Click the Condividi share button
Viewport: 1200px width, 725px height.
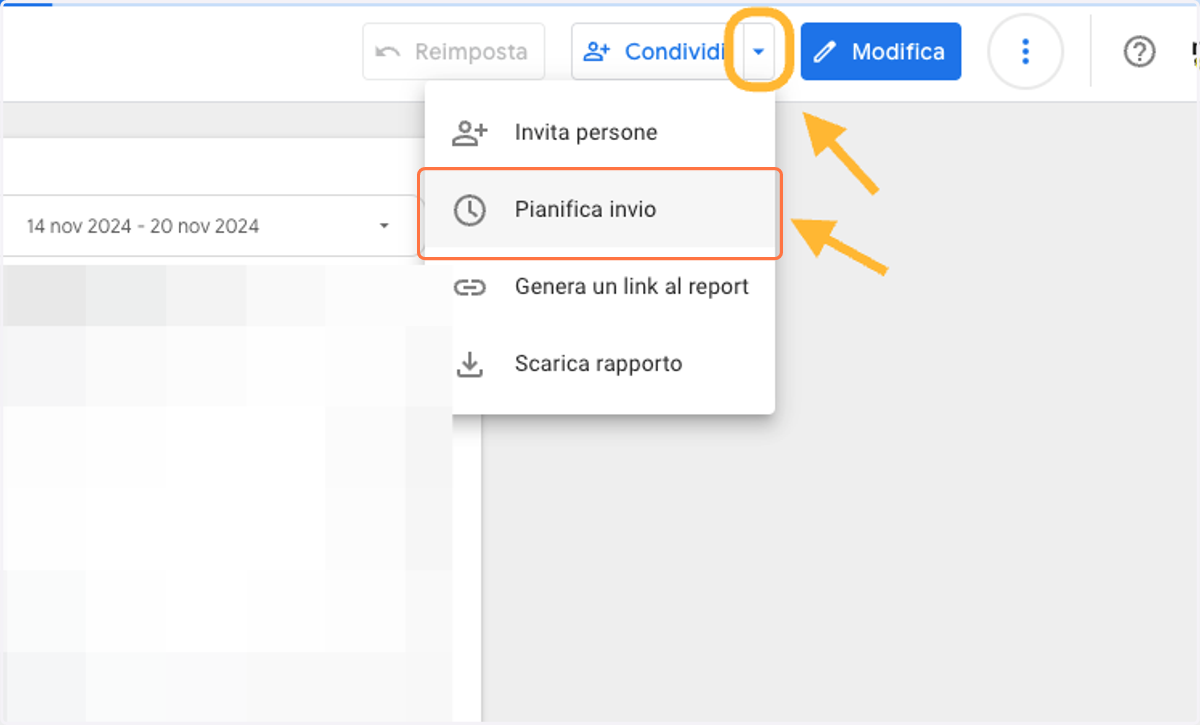657,52
